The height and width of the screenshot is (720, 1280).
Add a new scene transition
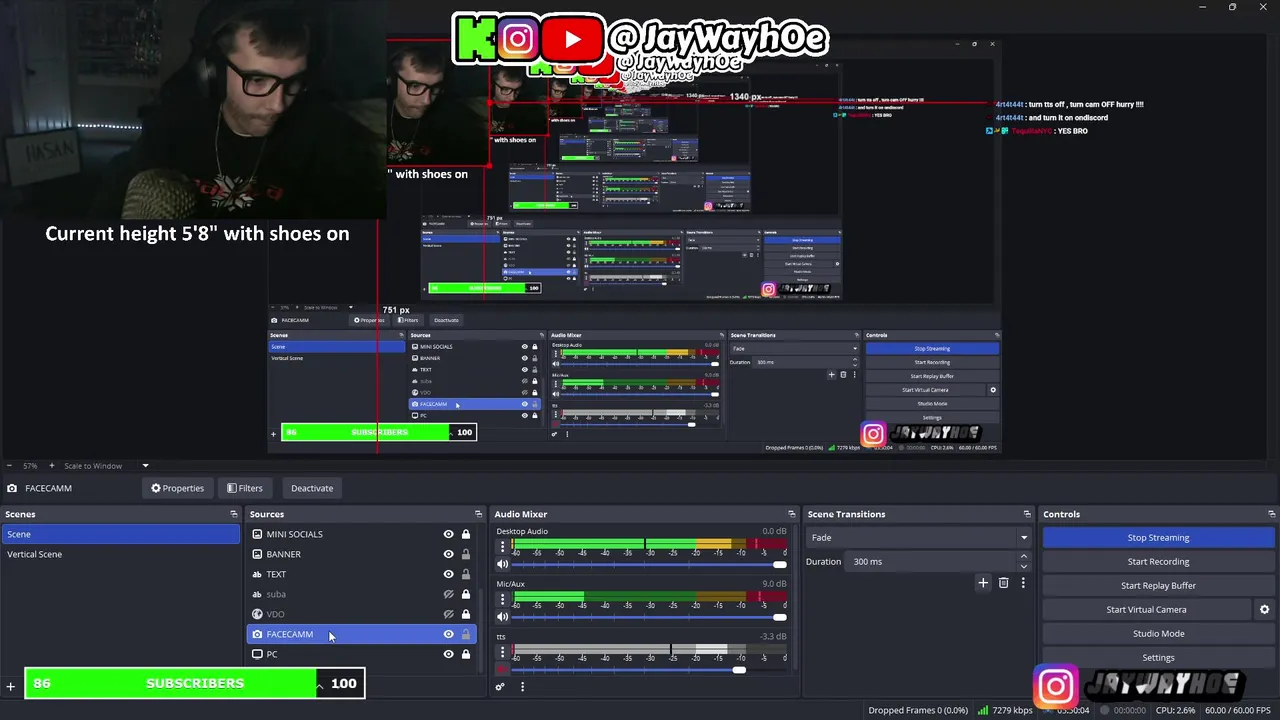click(983, 583)
